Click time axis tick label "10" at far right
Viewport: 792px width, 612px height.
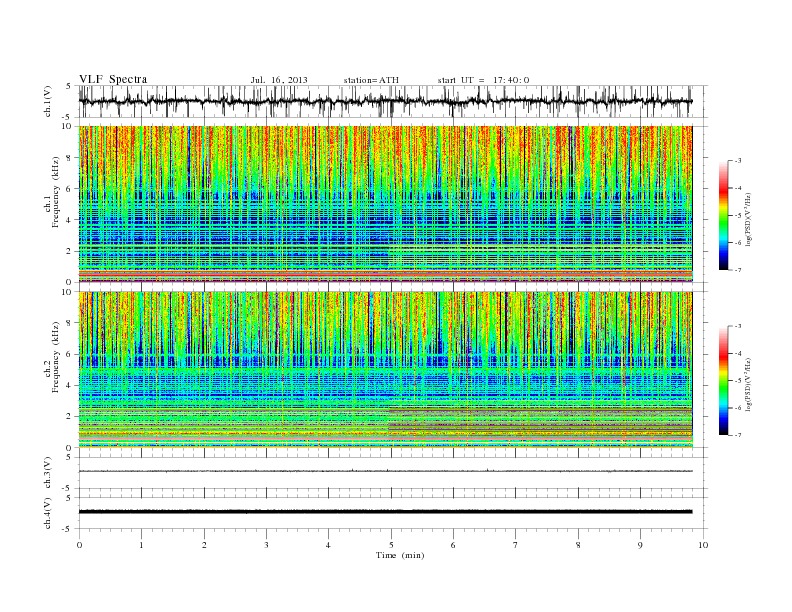tap(703, 545)
